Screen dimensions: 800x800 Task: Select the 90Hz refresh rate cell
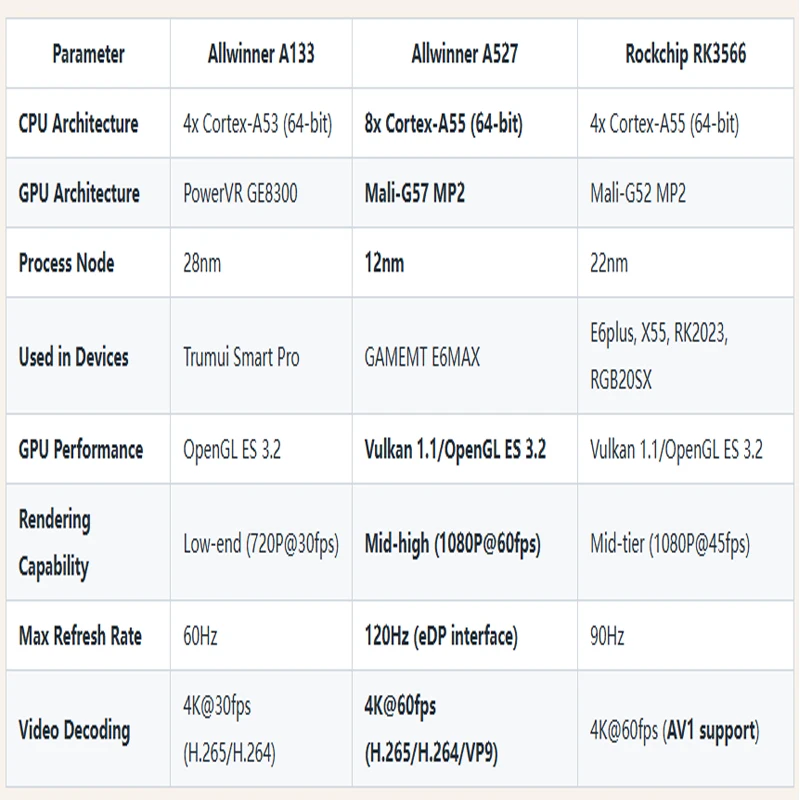point(686,636)
